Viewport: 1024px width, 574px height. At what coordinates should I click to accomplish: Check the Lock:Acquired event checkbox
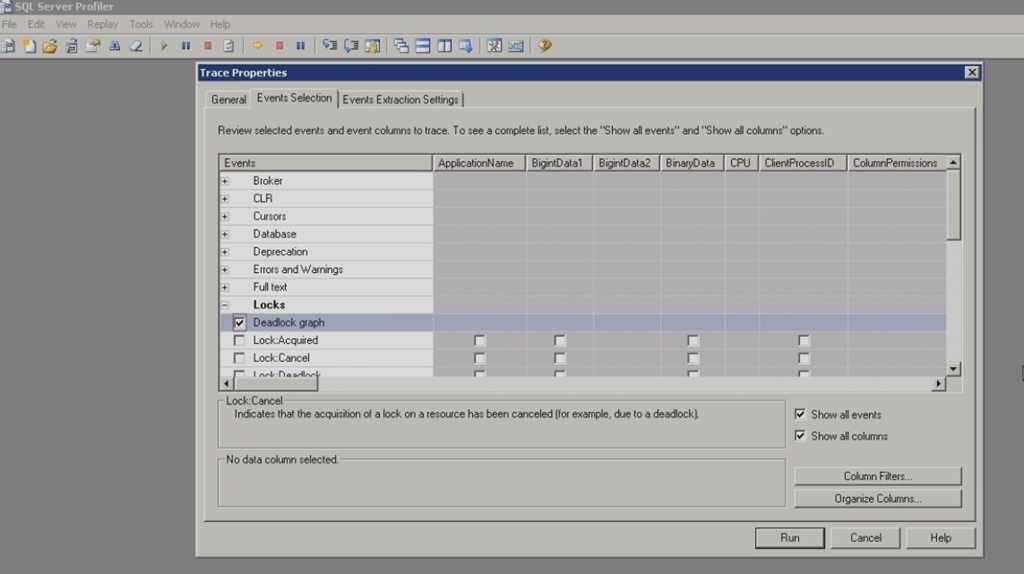pyautogui.click(x=239, y=340)
